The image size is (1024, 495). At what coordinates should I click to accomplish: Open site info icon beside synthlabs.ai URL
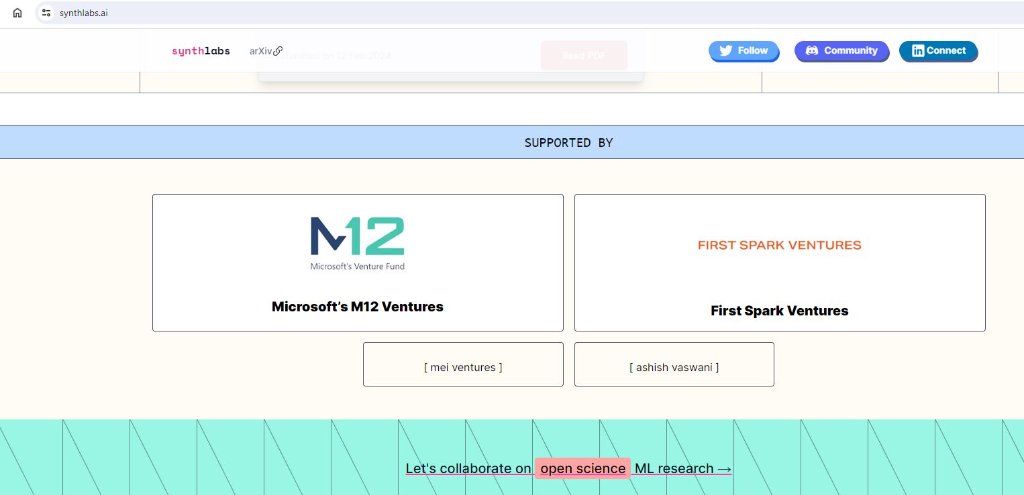[46, 12]
